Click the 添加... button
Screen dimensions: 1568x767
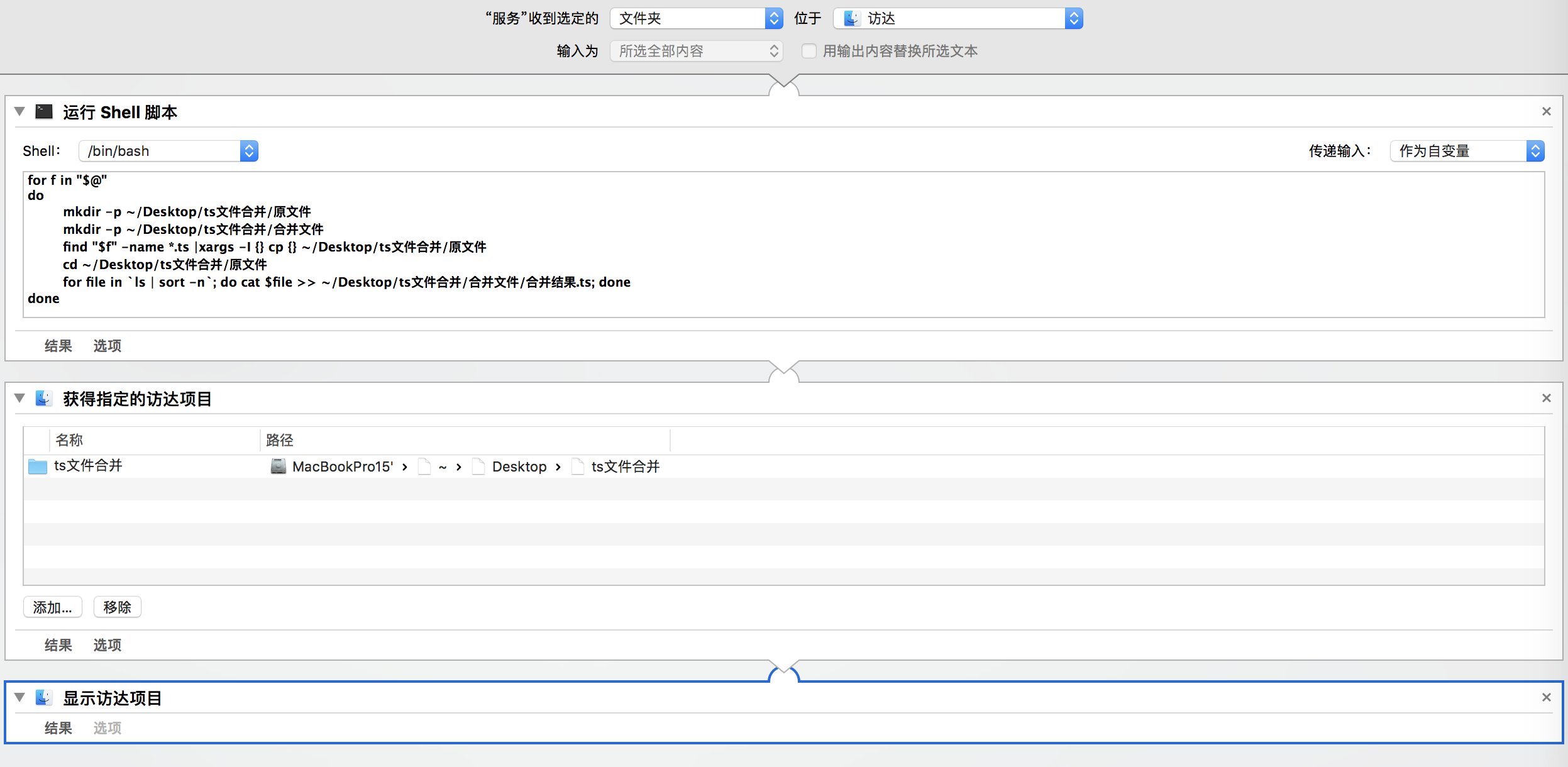pyautogui.click(x=53, y=607)
